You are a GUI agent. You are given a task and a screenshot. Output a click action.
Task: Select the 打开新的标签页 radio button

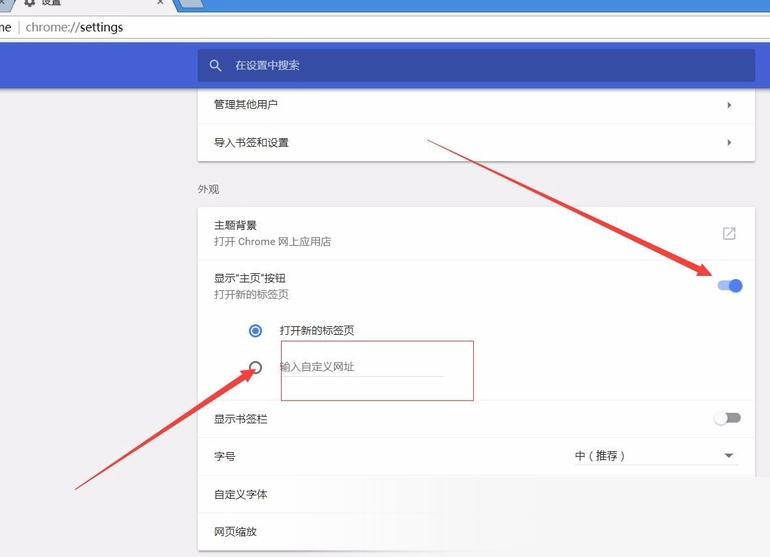tap(255, 331)
